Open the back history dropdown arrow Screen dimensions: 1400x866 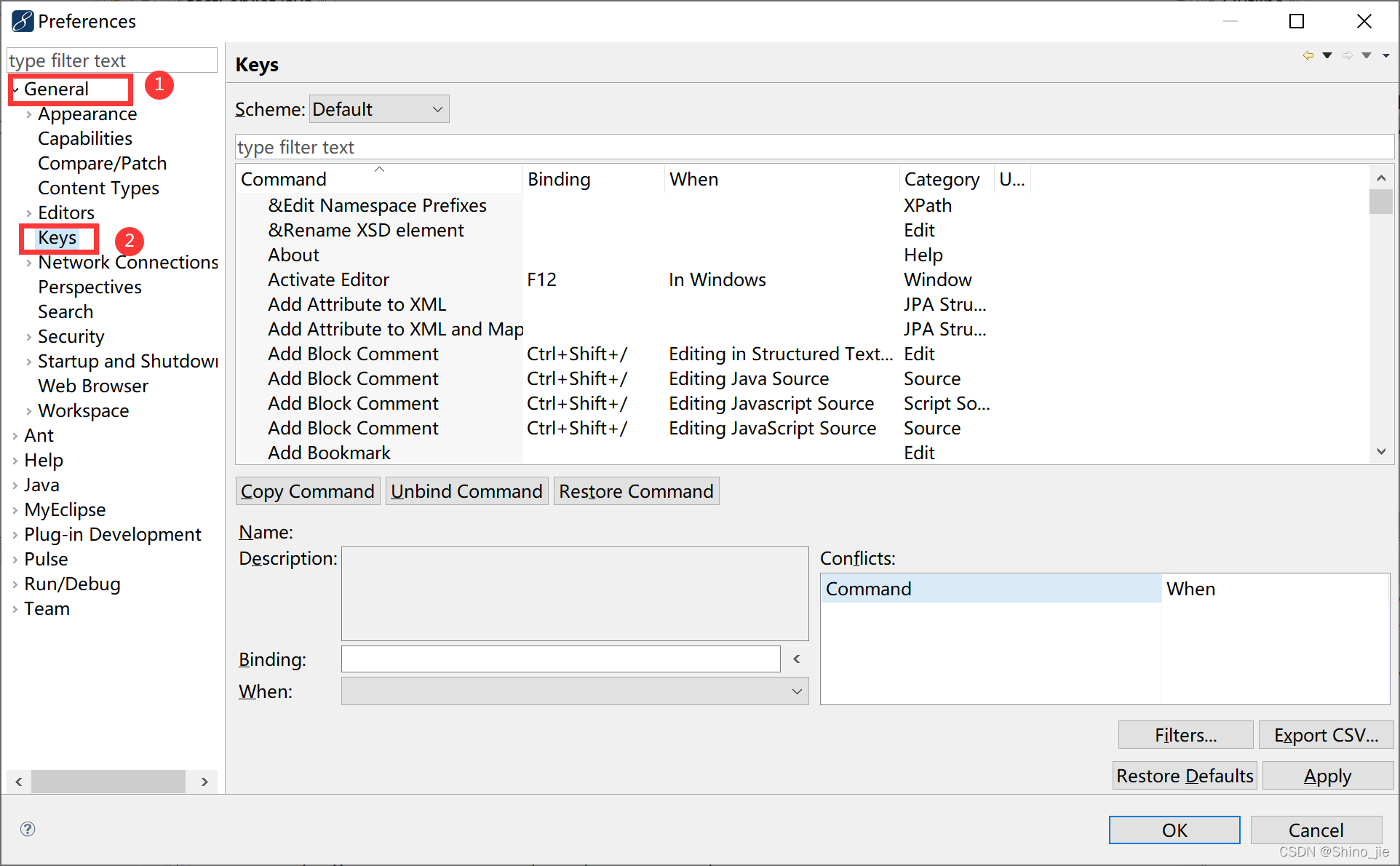click(1327, 55)
